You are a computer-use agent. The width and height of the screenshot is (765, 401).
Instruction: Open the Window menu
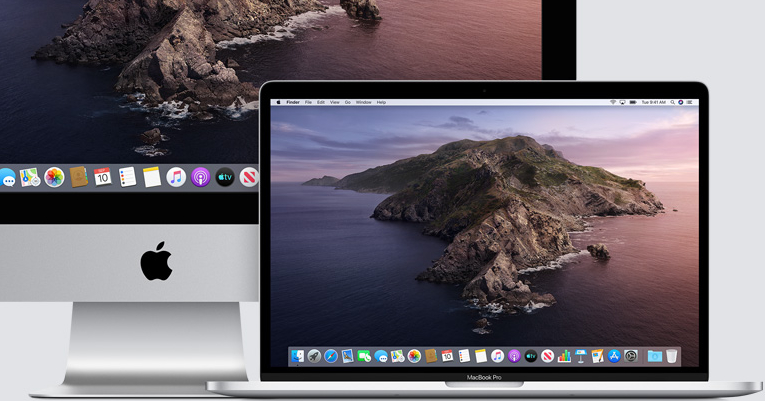pyautogui.click(x=363, y=102)
